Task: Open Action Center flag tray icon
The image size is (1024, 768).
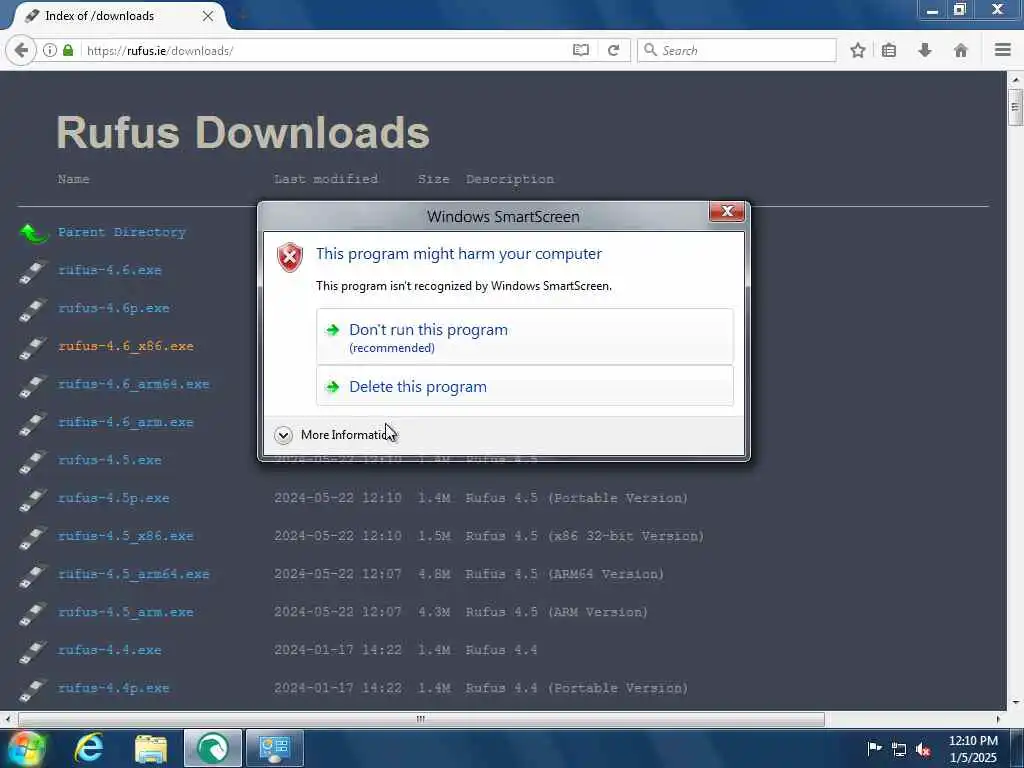Action: [x=874, y=748]
